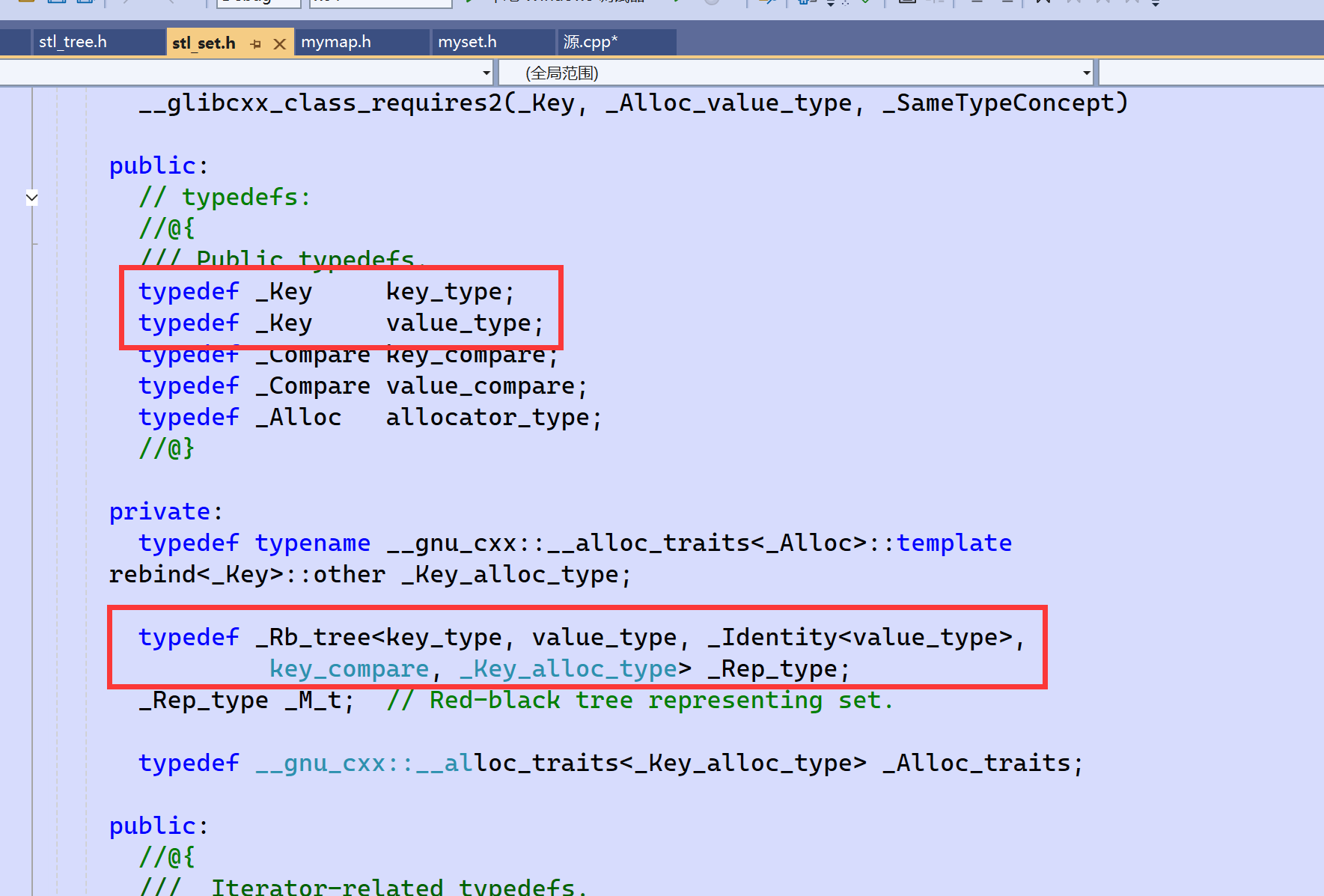Click __gnu_cxx::__alloc_traits<_Alloc>:: in the private typedef

641,543
